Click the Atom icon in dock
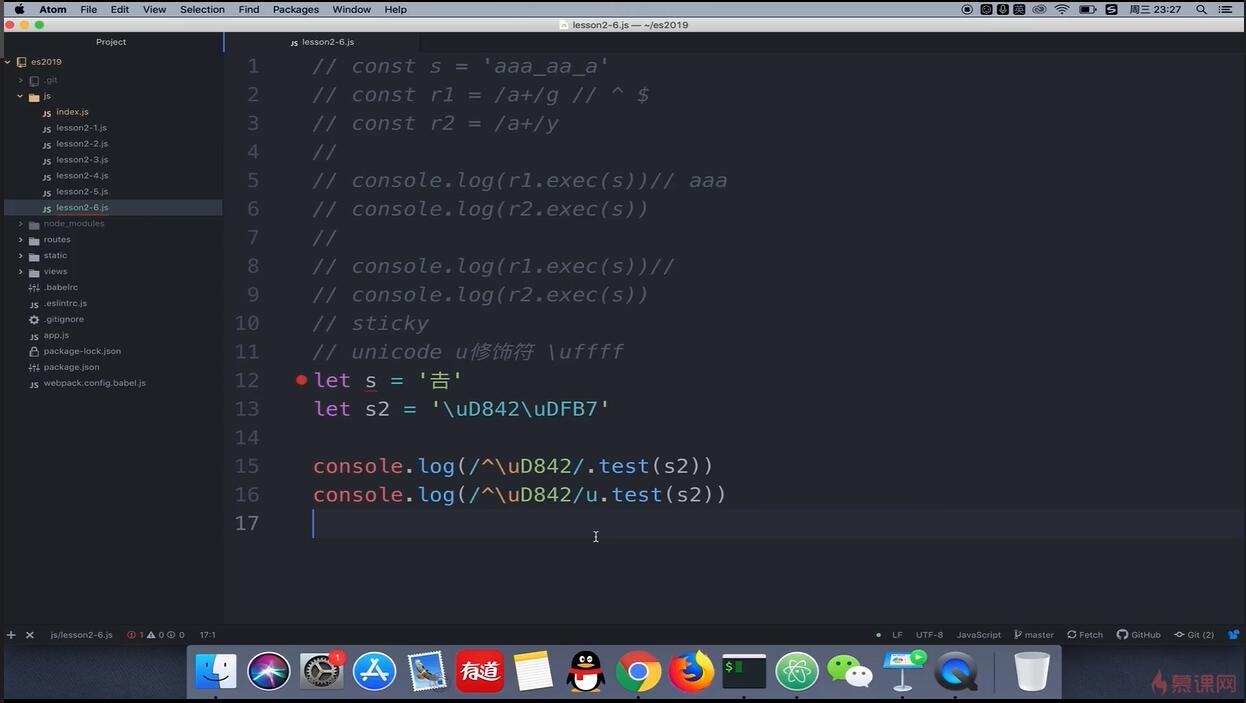The width and height of the screenshot is (1246, 703). [x=797, y=671]
